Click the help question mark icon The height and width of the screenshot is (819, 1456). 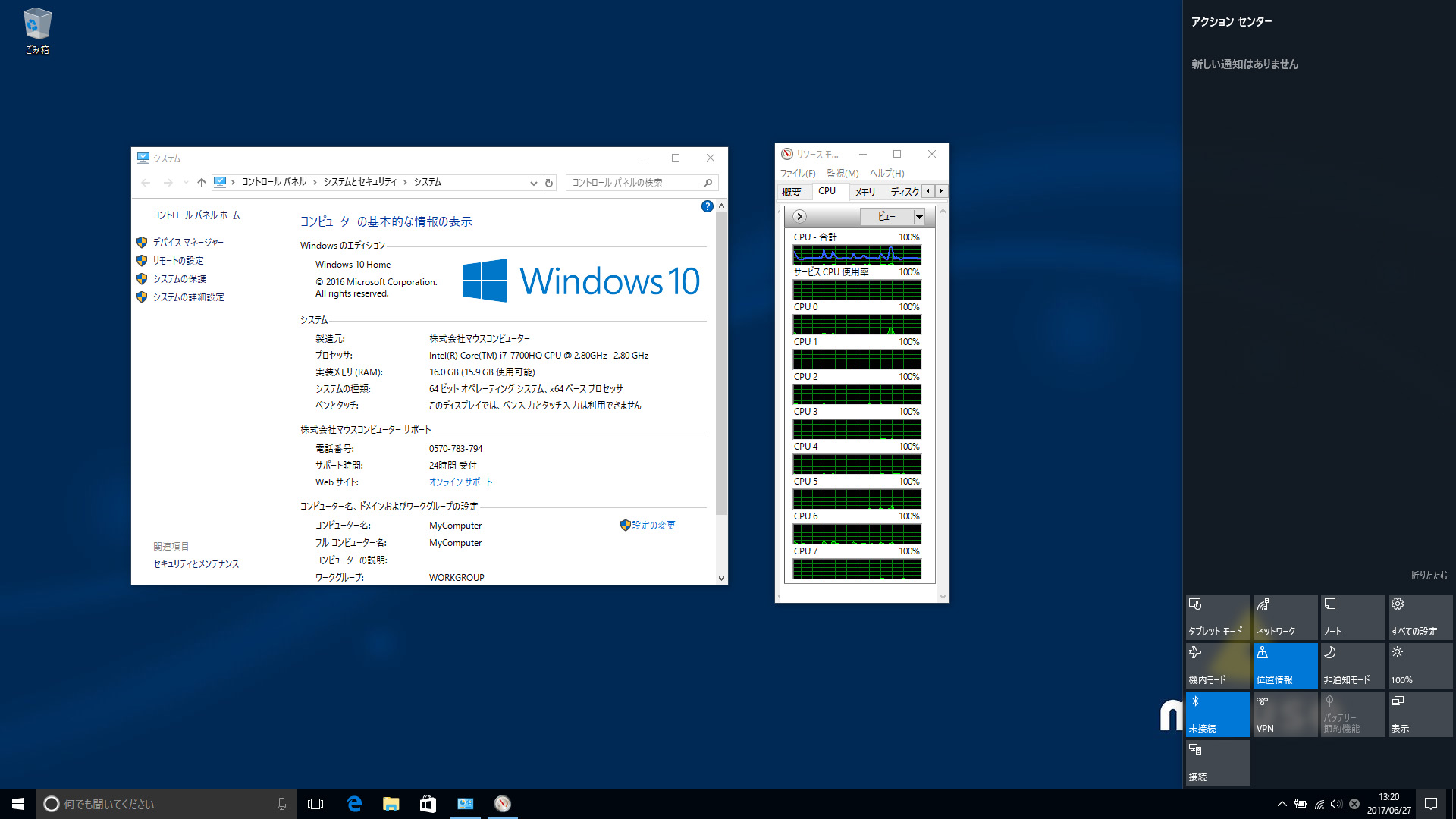[707, 206]
